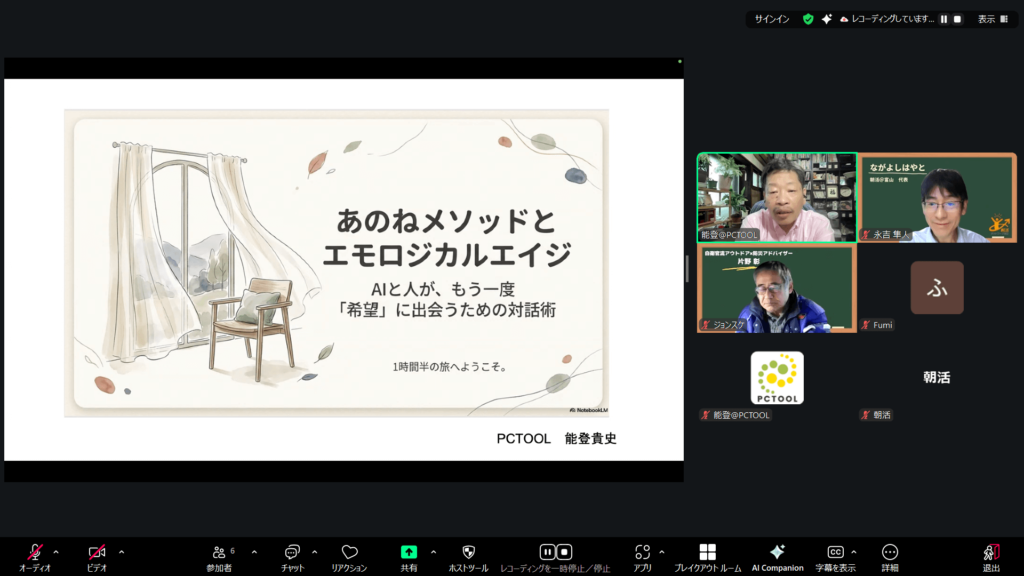The width and height of the screenshot is (1024, 576).
Task: Click the green 共有 share screen icon
Action: 408,552
